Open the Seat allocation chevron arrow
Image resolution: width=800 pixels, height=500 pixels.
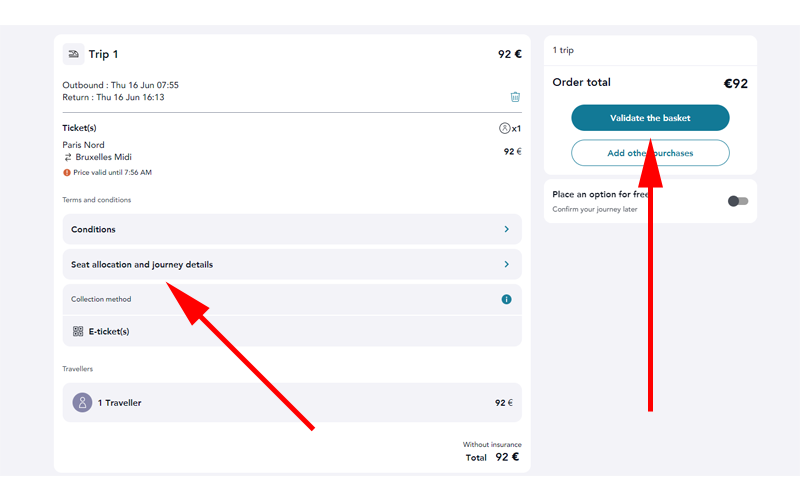(x=507, y=264)
